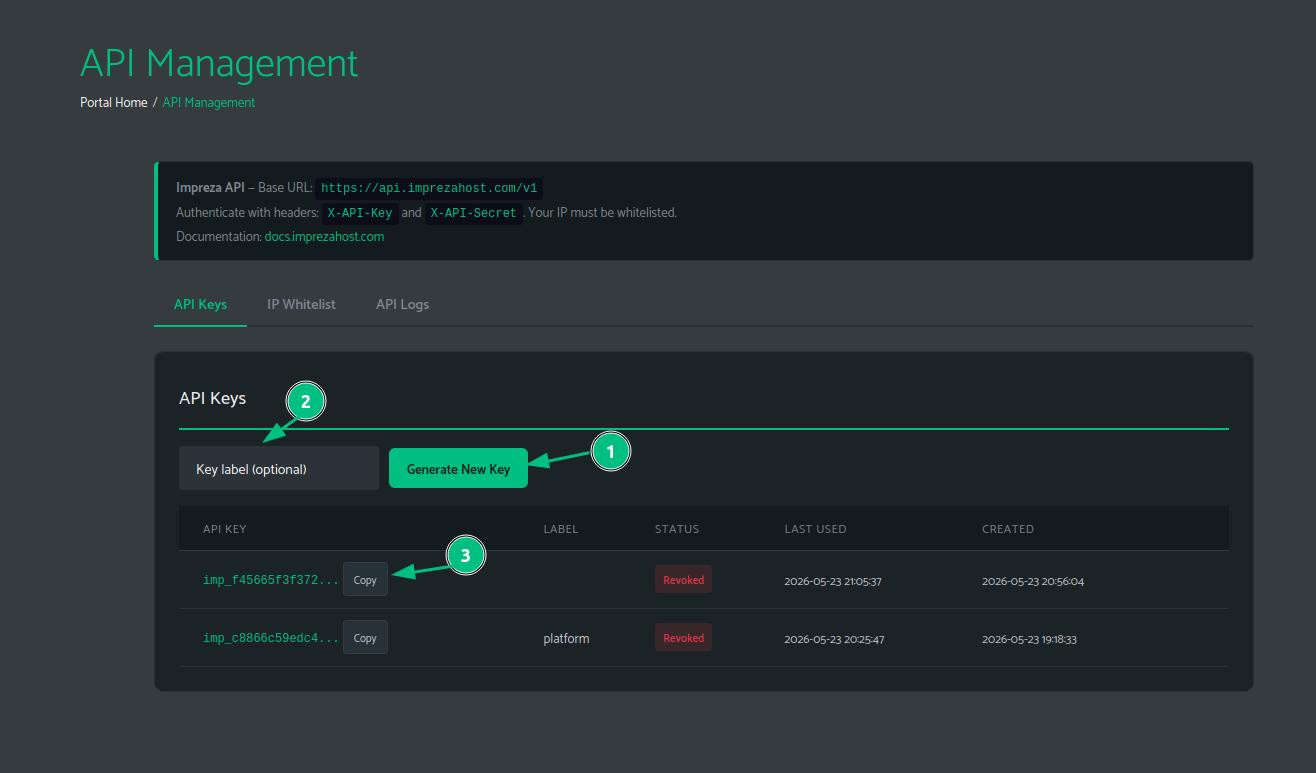1316x773 pixels.
Task: Click the X-API-Secret header code
Action: point(474,213)
